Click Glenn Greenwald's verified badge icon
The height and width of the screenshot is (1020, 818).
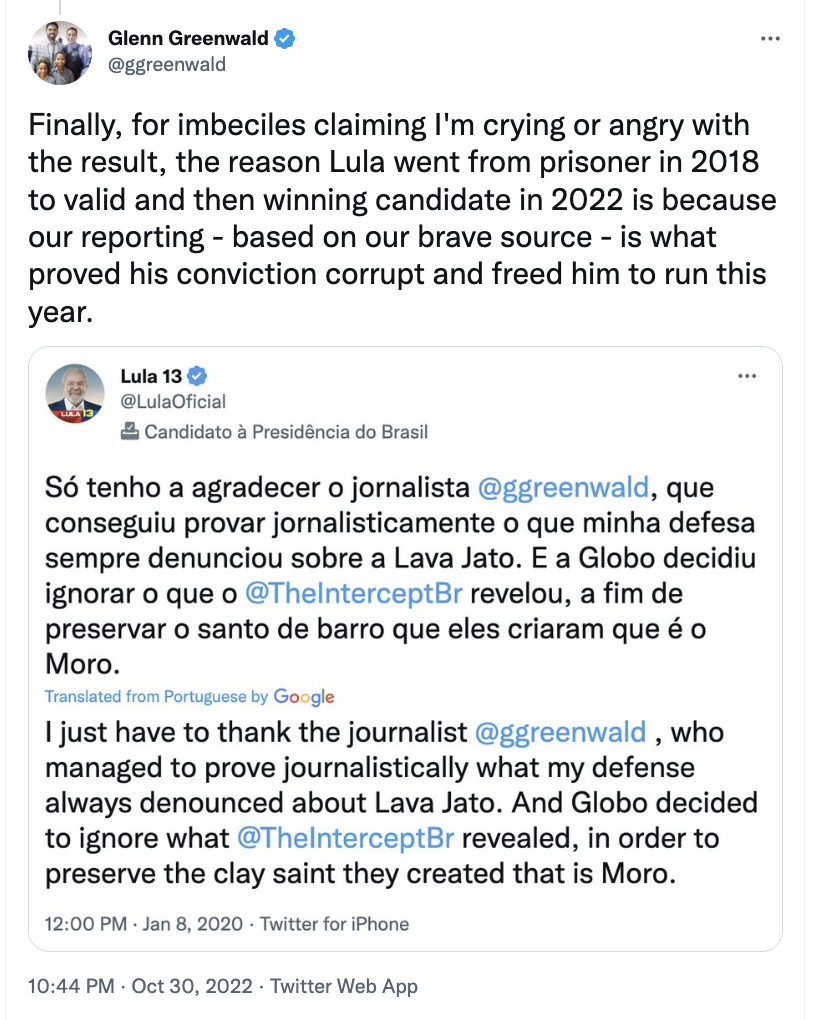(284, 38)
